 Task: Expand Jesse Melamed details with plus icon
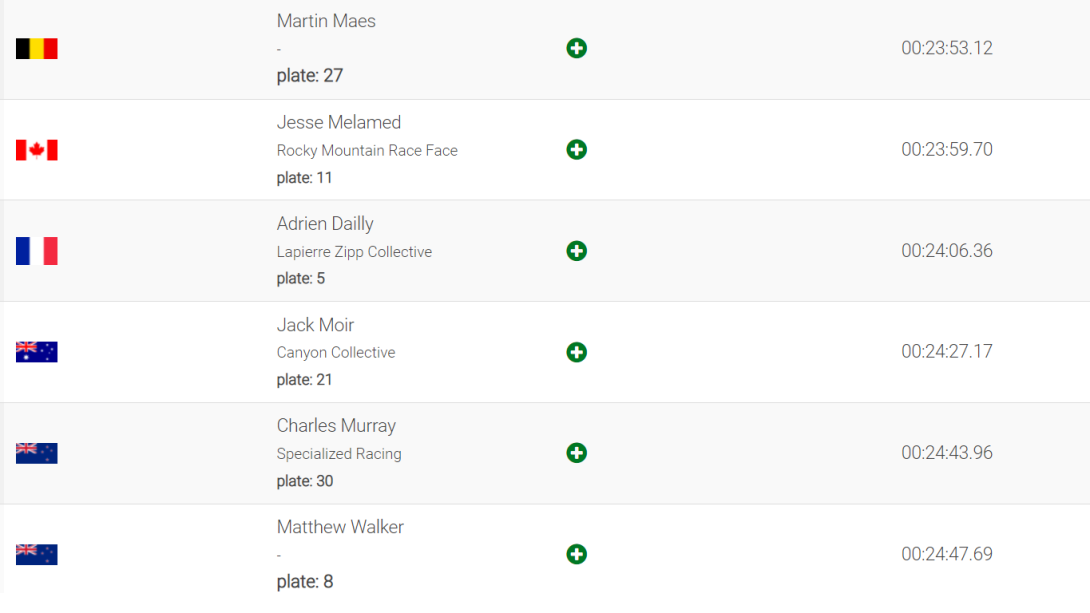(x=576, y=149)
